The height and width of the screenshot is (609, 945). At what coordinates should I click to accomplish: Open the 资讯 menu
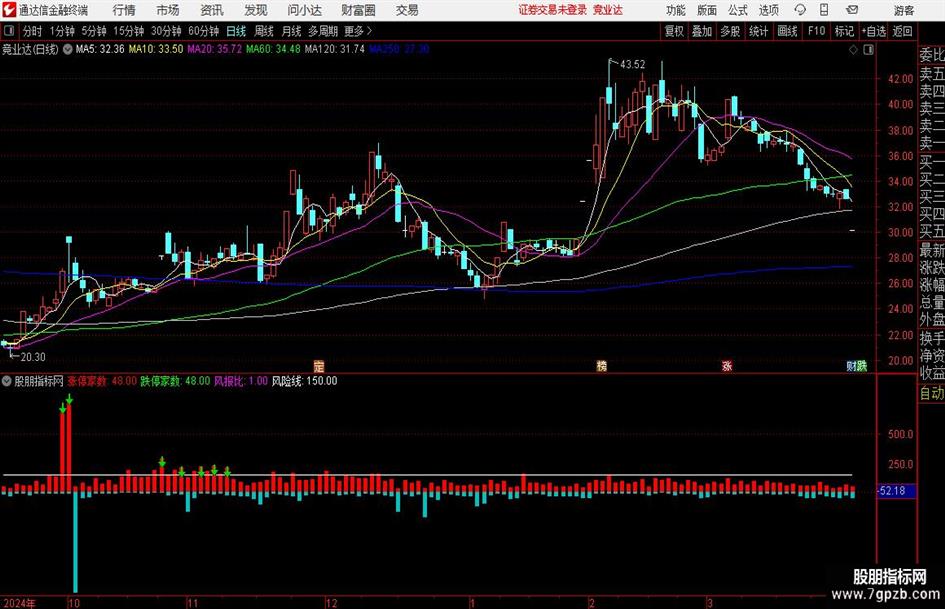[x=212, y=10]
